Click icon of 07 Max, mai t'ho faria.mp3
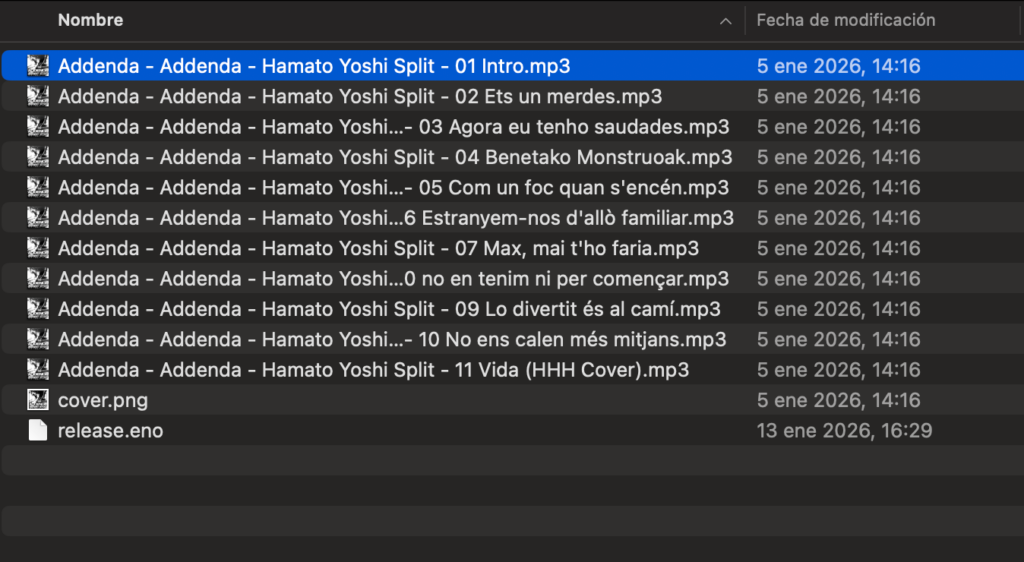The image size is (1024, 562). (38, 248)
